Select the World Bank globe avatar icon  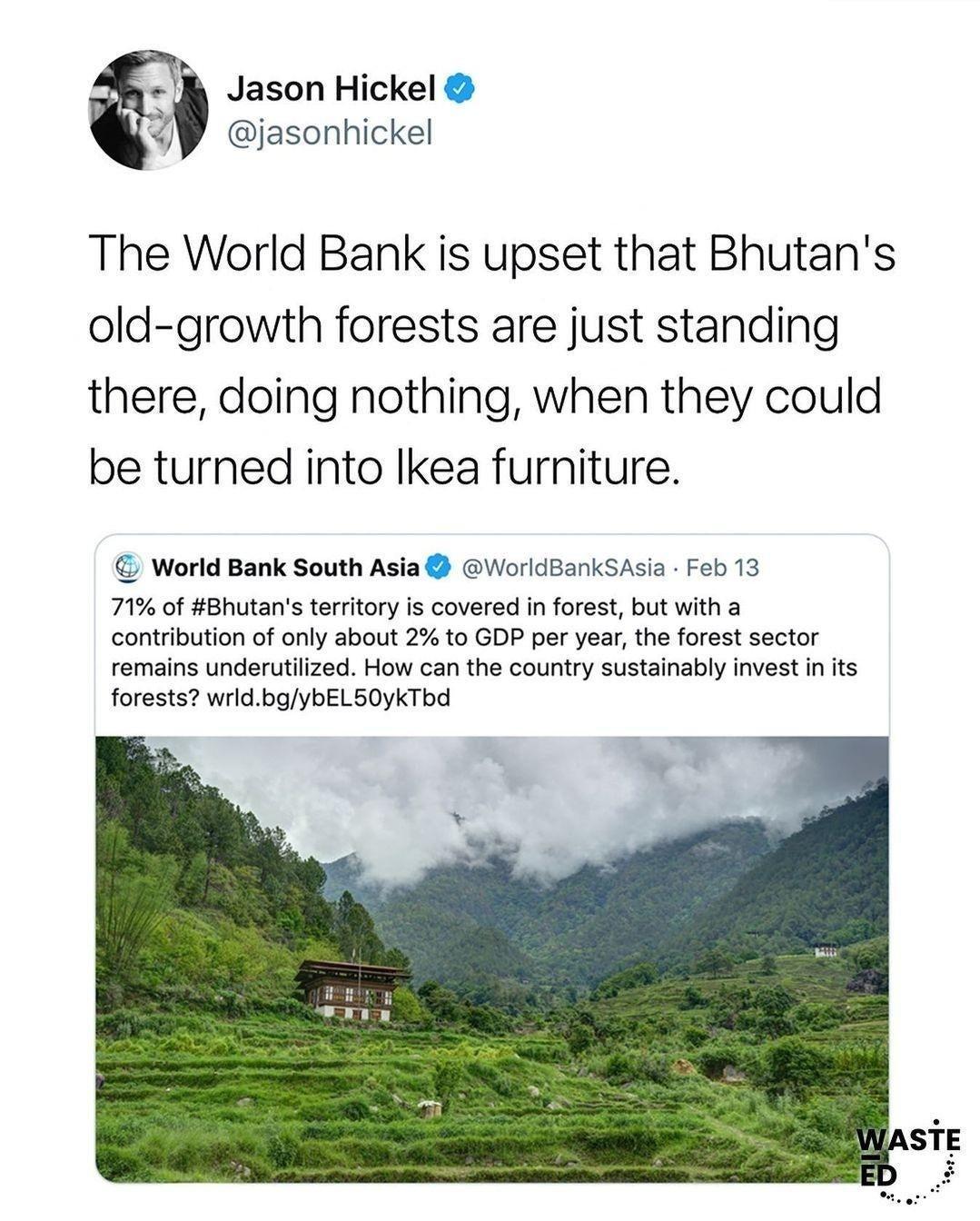pyautogui.click(x=128, y=566)
